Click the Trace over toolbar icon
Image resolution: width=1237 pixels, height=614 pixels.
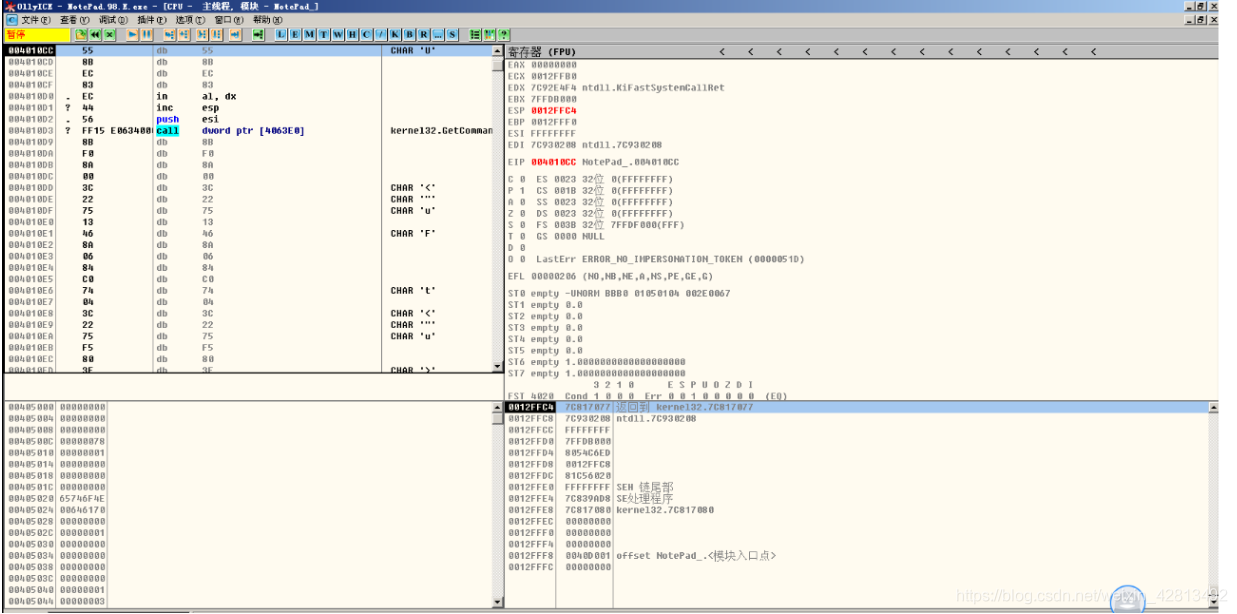pyautogui.click(x=216, y=34)
